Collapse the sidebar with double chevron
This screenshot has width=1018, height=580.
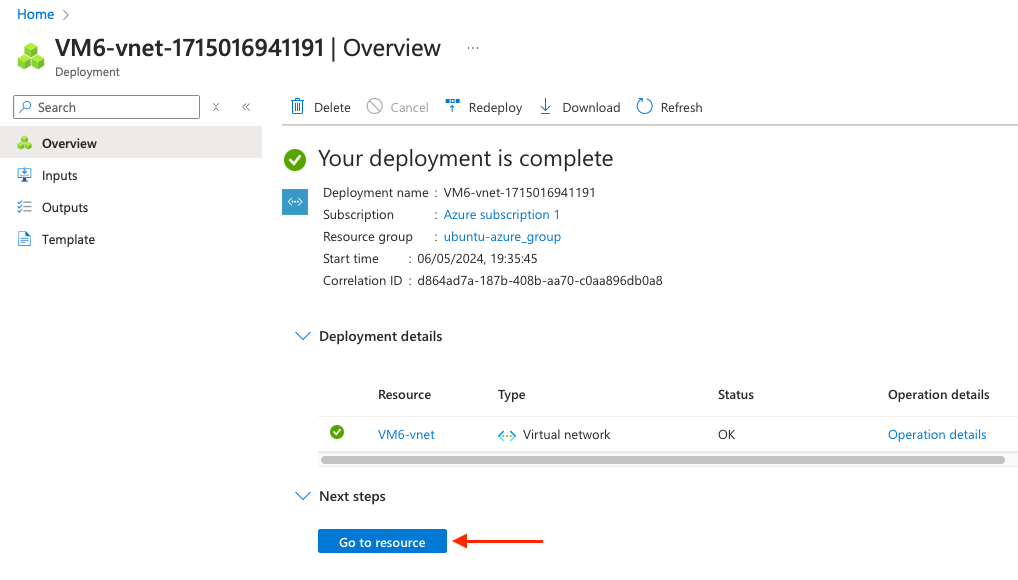246,107
